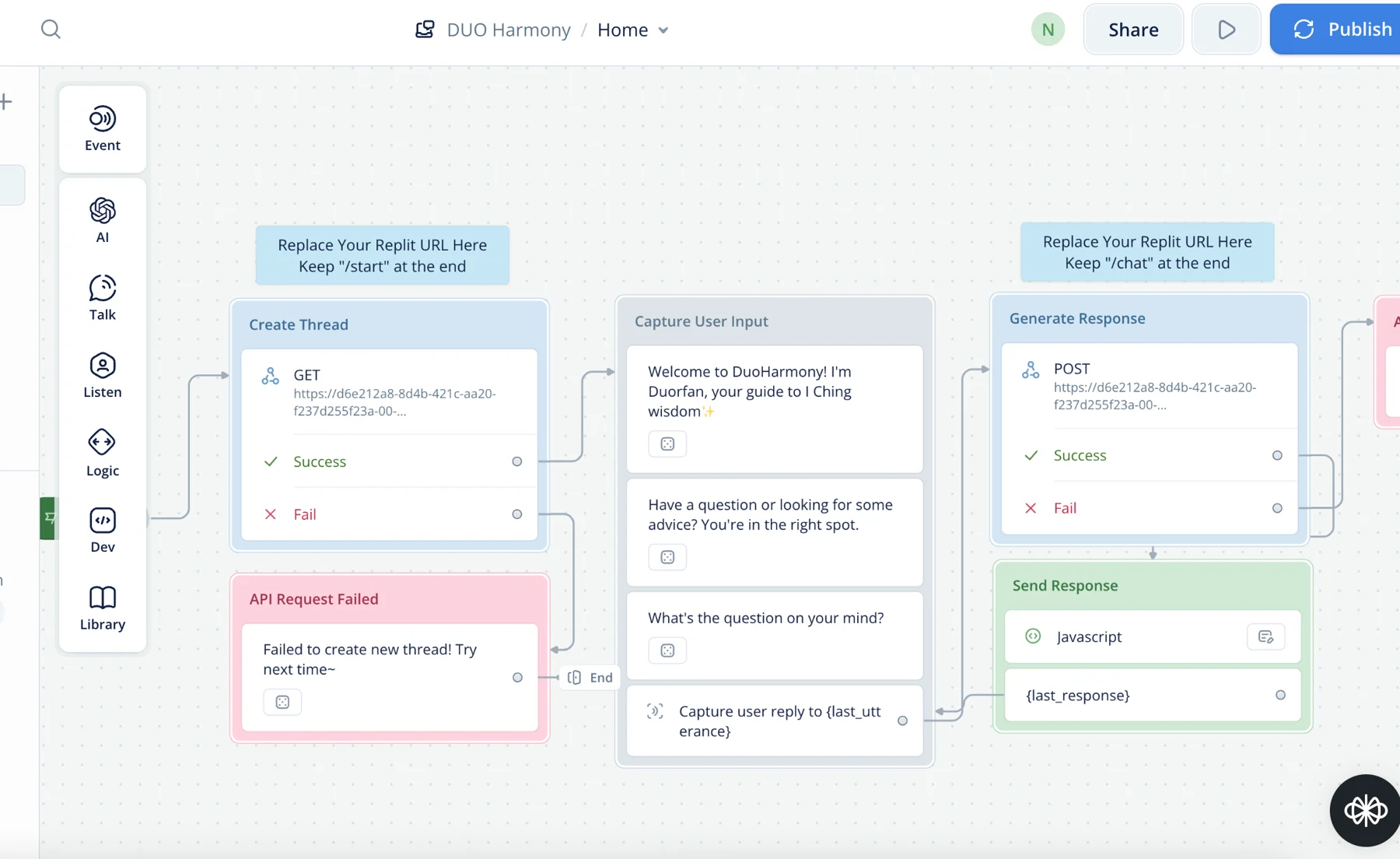Open the canvas search icon
The height and width of the screenshot is (859, 1400).
pos(51,30)
